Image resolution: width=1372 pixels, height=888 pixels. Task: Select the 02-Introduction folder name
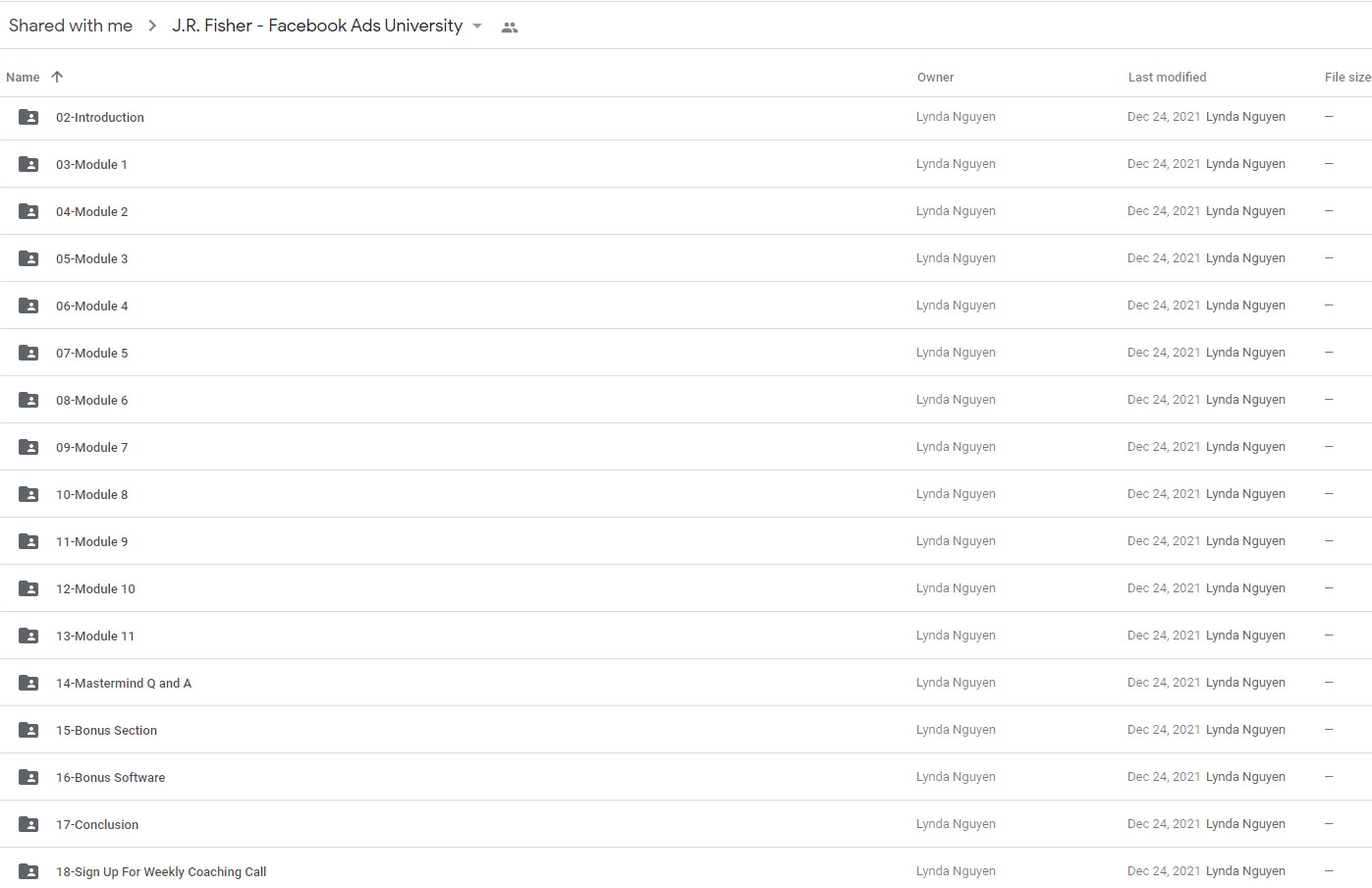tap(100, 117)
